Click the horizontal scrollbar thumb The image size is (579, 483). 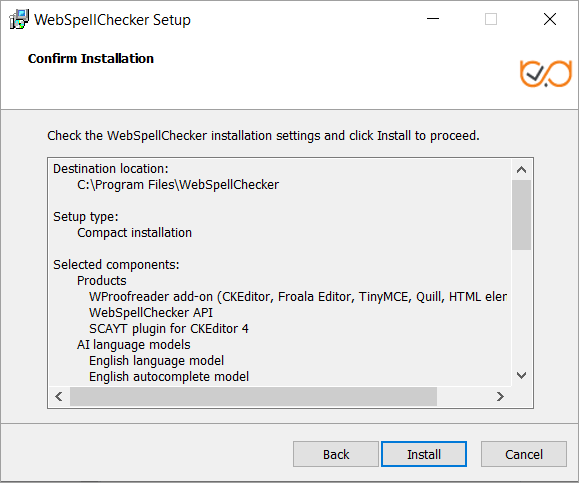click(253, 397)
